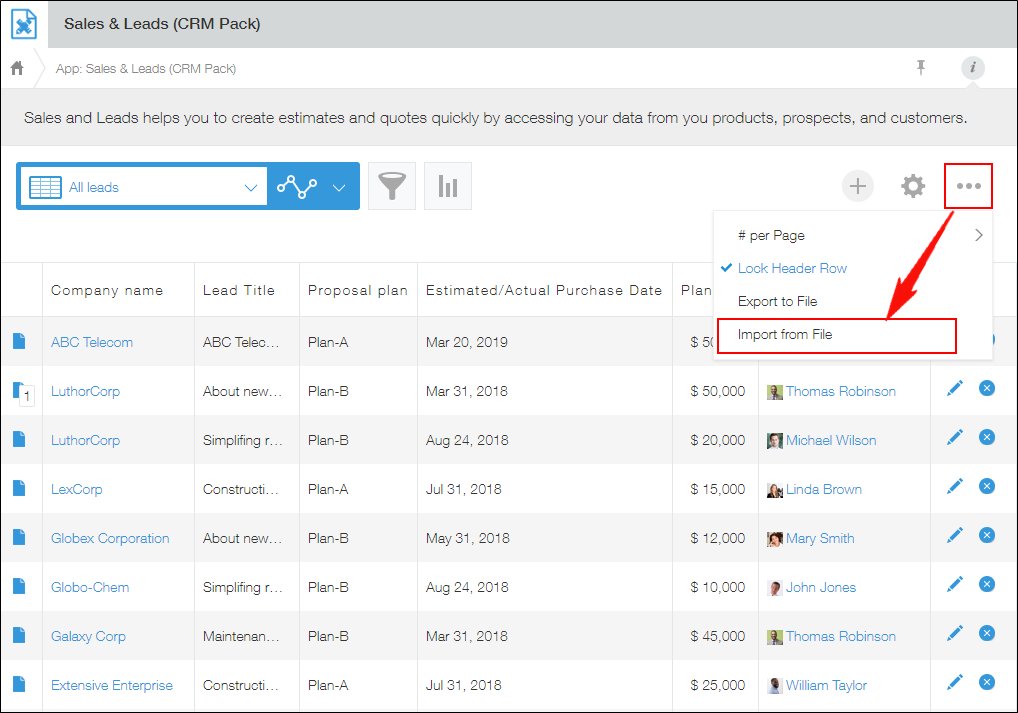
Task: Open the app information icon
Action: coord(972,68)
